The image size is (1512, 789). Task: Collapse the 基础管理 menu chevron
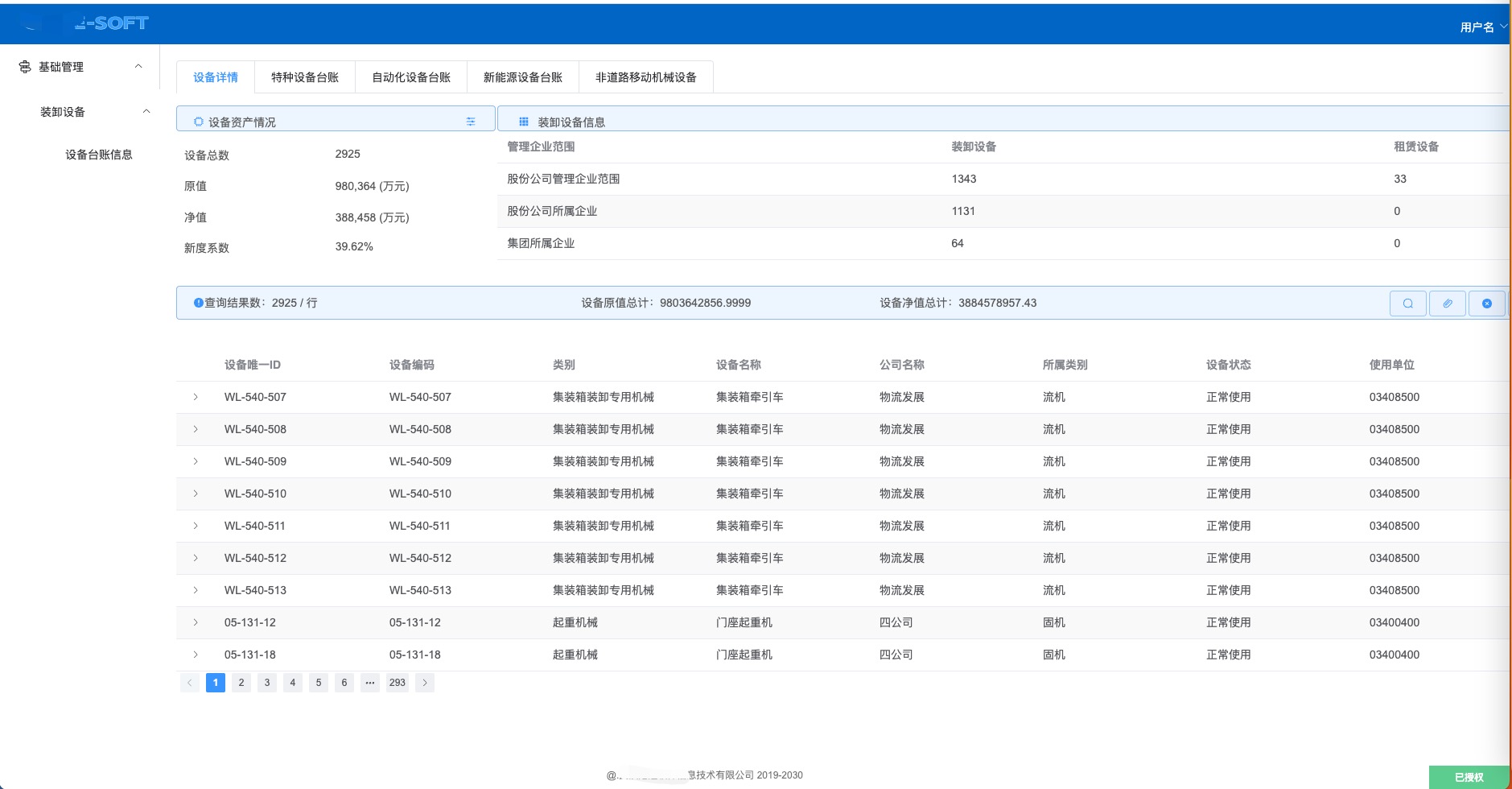138,67
